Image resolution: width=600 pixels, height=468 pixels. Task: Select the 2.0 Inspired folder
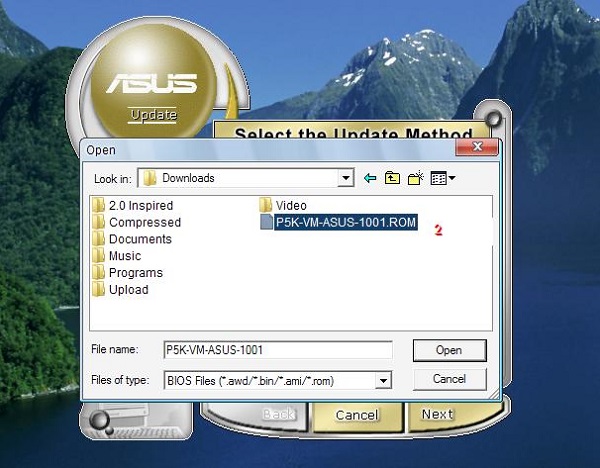pos(133,205)
